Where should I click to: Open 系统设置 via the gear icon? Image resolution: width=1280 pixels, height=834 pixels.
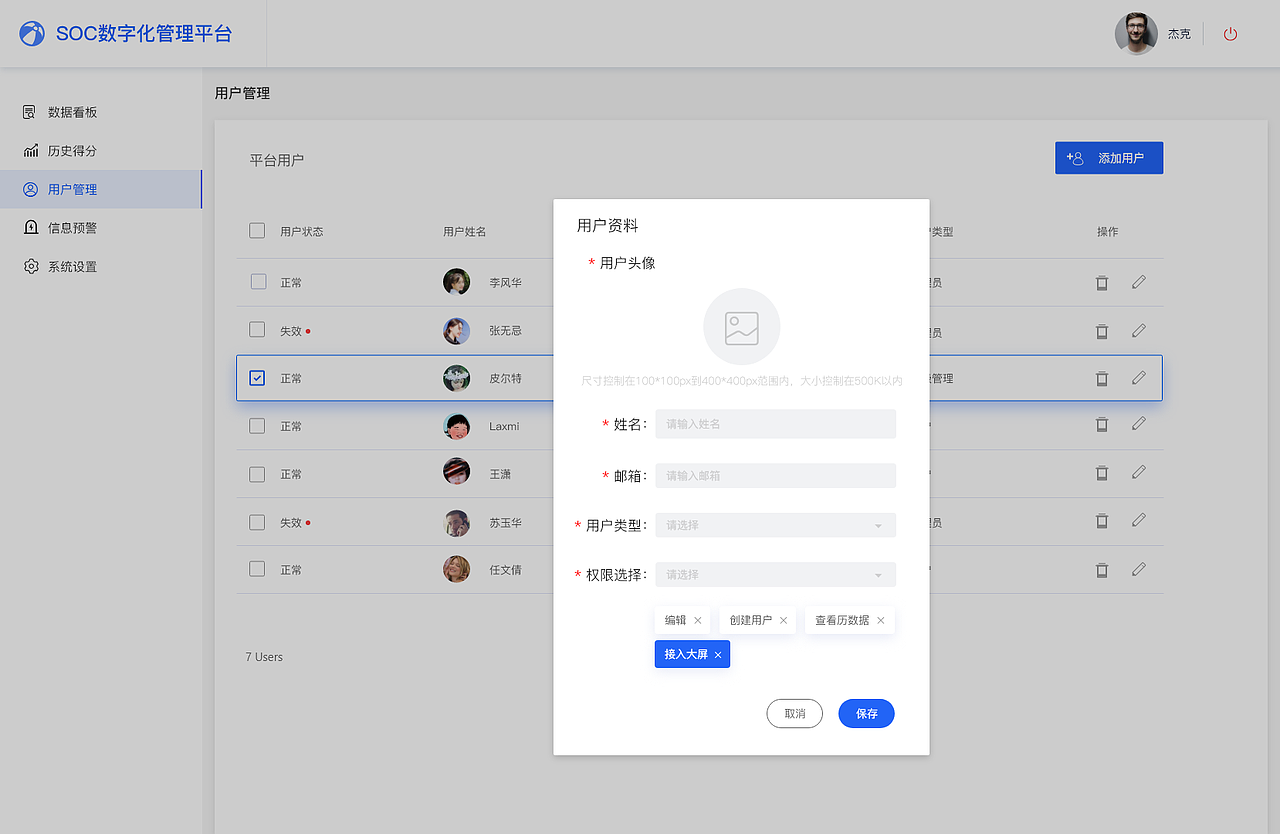tap(29, 266)
